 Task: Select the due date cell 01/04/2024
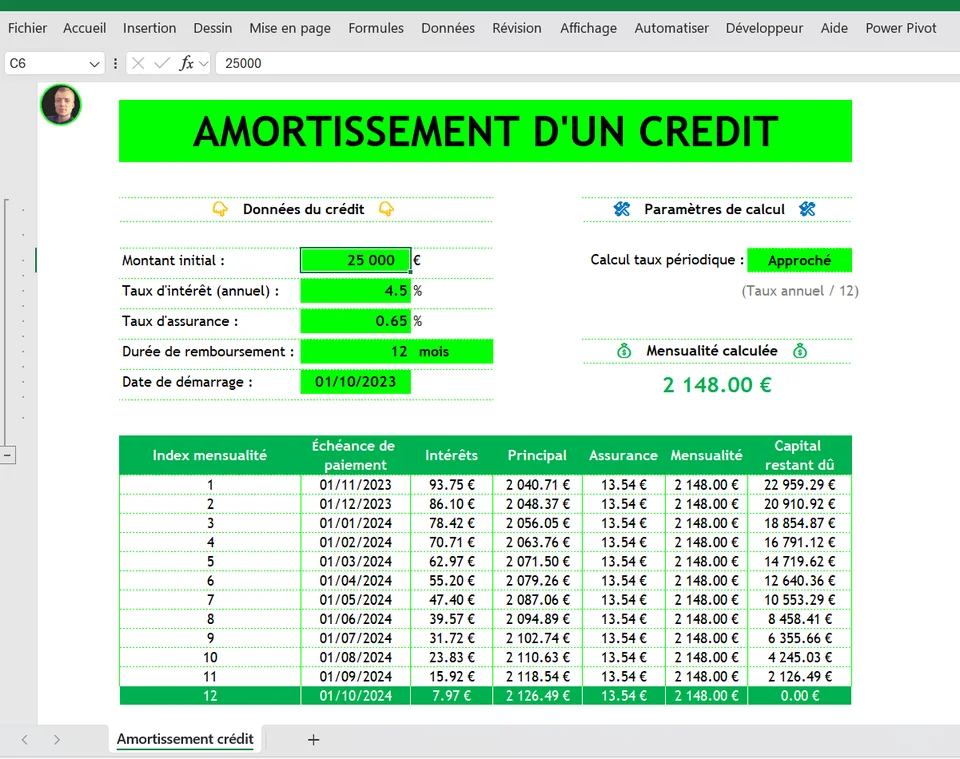(x=355, y=581)
